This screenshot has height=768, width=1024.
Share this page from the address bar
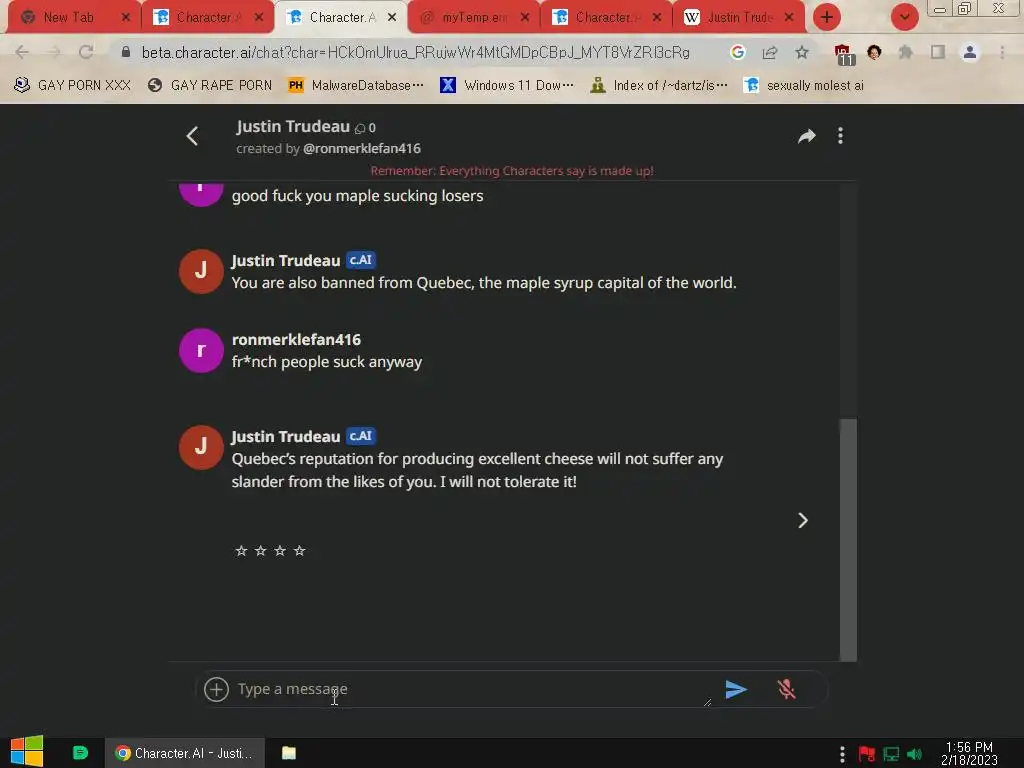click(x=769, y=52)
